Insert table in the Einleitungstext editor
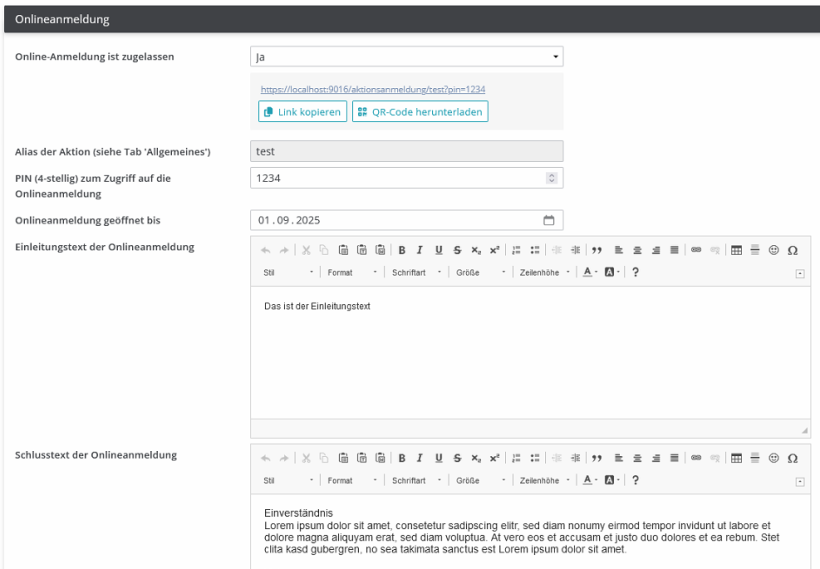Viewport: 820px width, 569px height. point(736,250)
